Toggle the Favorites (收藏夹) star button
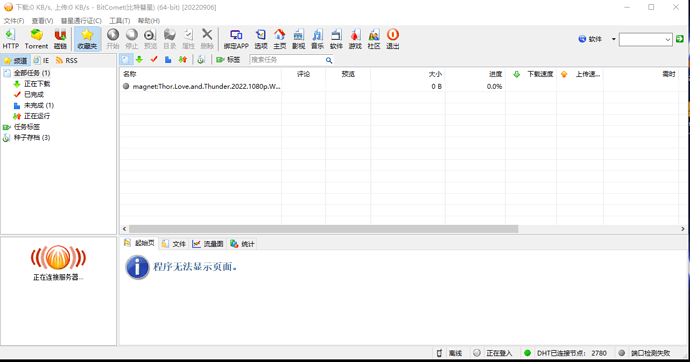Viewport: 690px width, 362px height. tap(87, 39)
